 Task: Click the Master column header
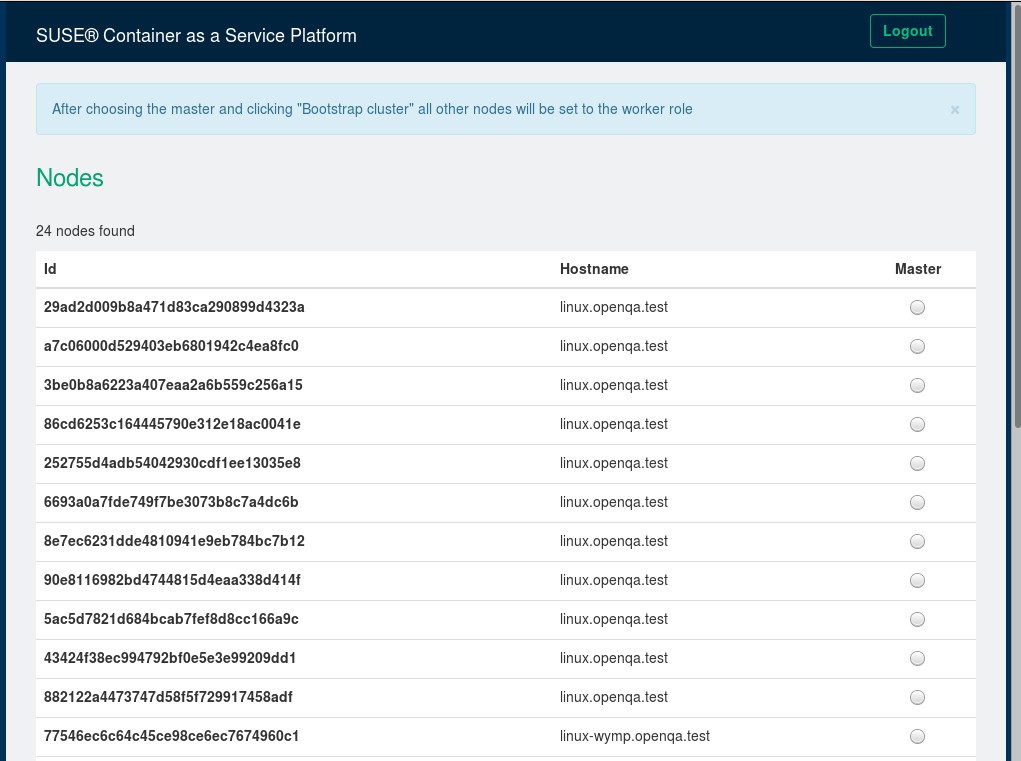(x=918, y=269)
